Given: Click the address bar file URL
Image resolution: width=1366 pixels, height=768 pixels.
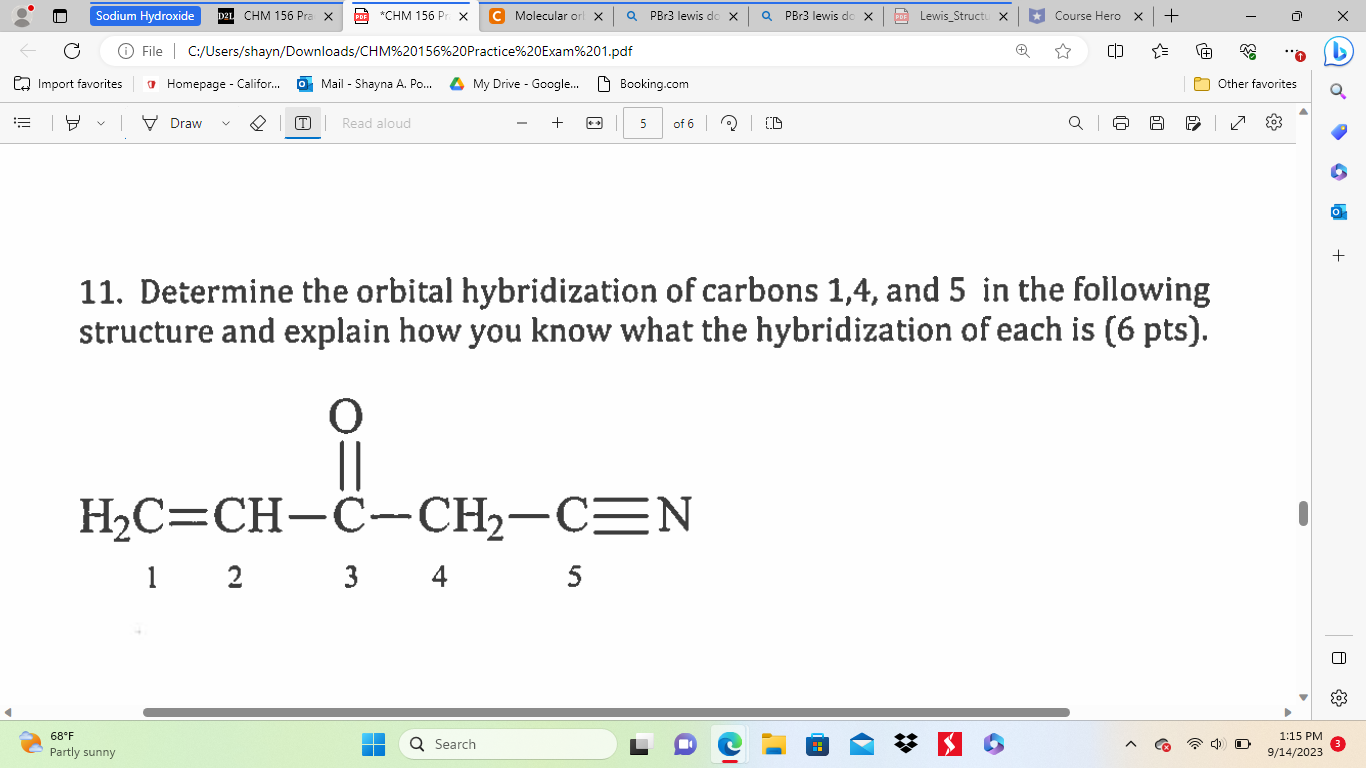Looking at the screenshot, I should coord(410,51).
